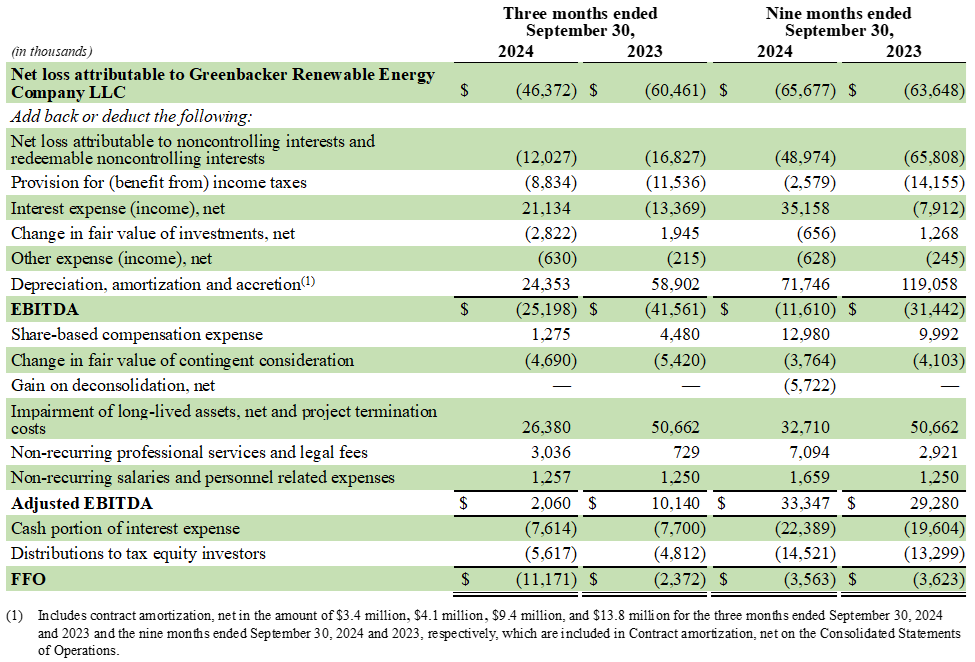Viewport: 975px width, 662px height.
Task: Click 'Change in fair value of contingent consideration' label
Action: tap(182, 361)
